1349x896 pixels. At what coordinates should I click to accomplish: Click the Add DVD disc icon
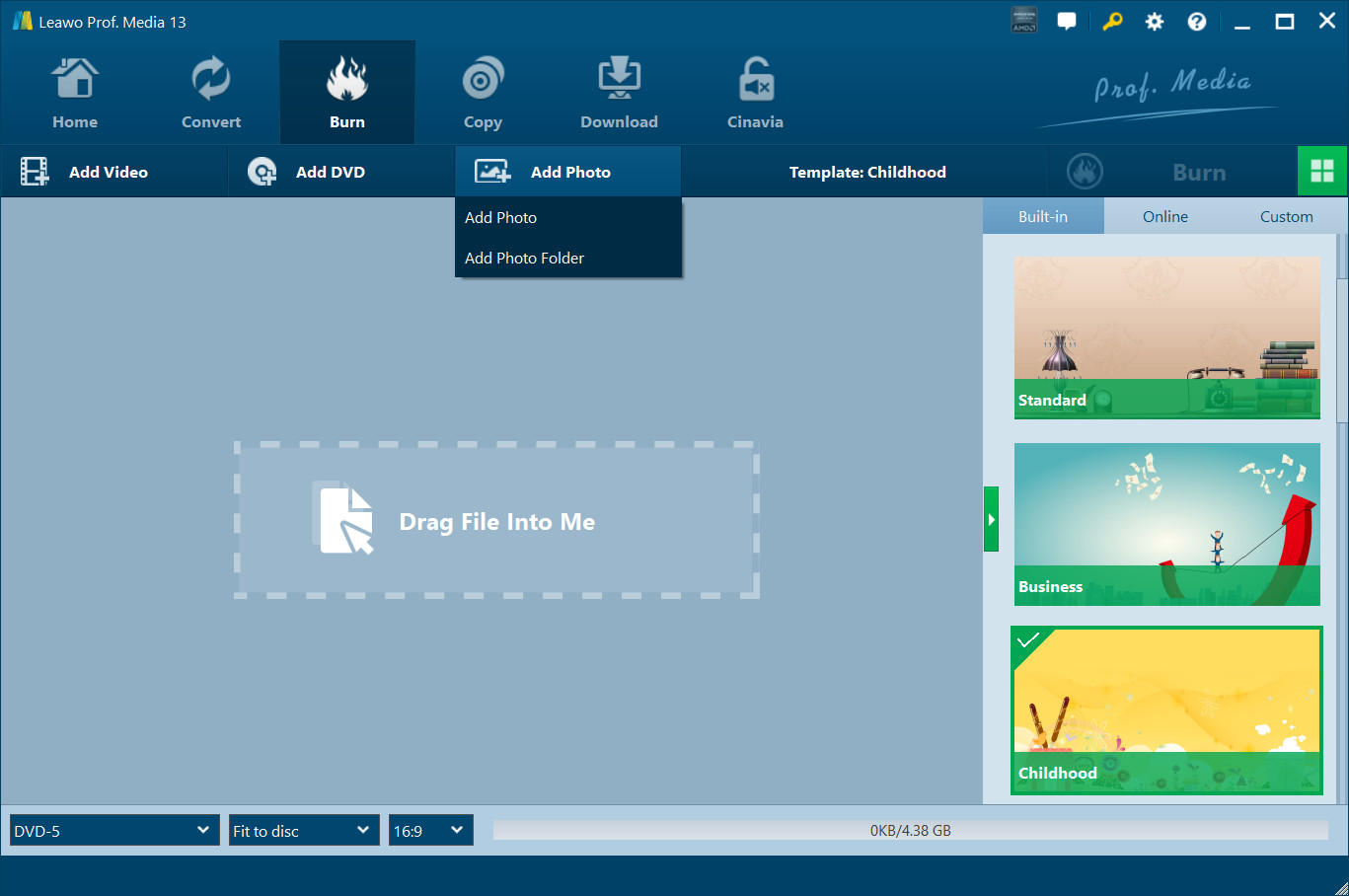262,172
